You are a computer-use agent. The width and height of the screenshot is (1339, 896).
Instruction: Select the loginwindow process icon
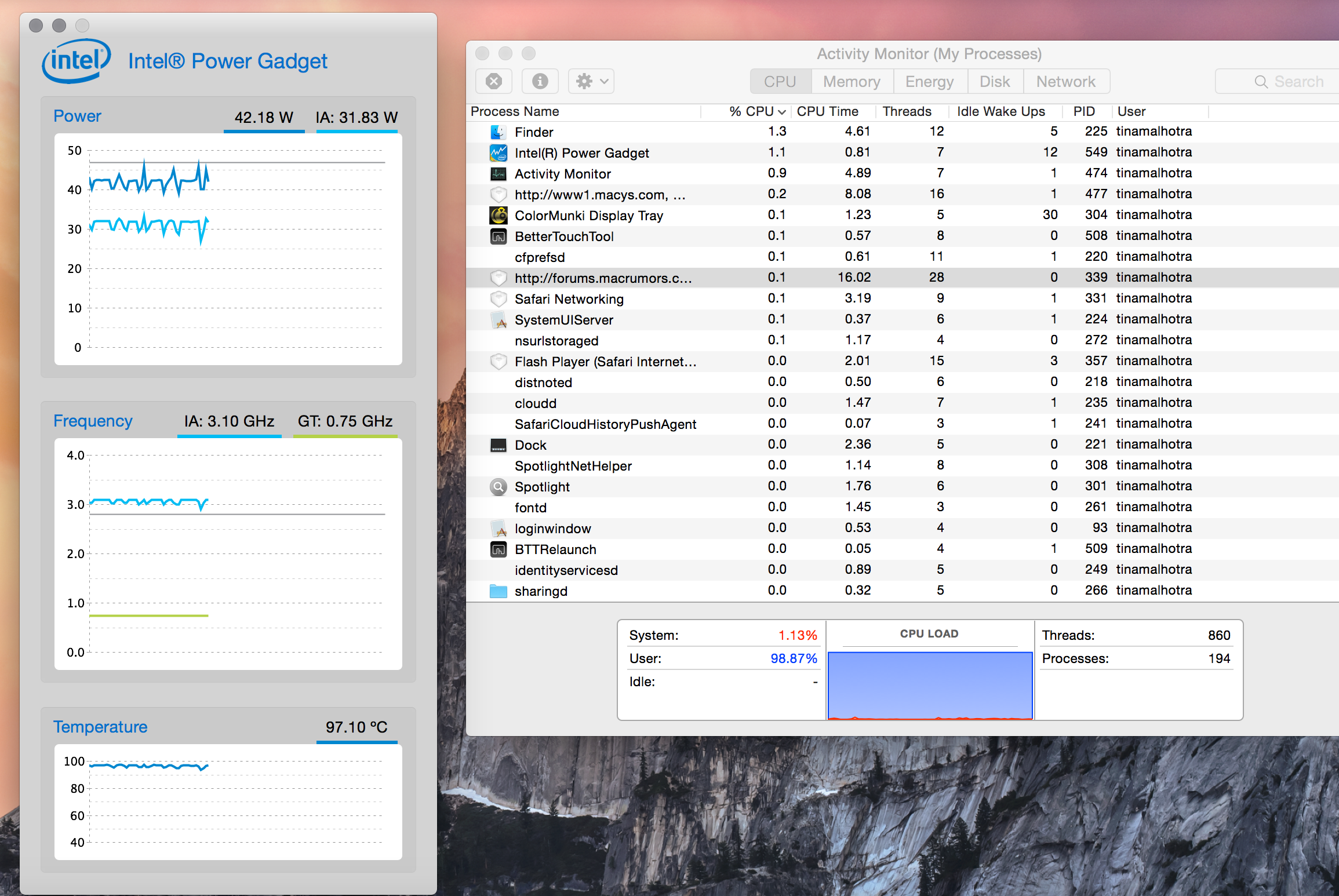point(499,529)
